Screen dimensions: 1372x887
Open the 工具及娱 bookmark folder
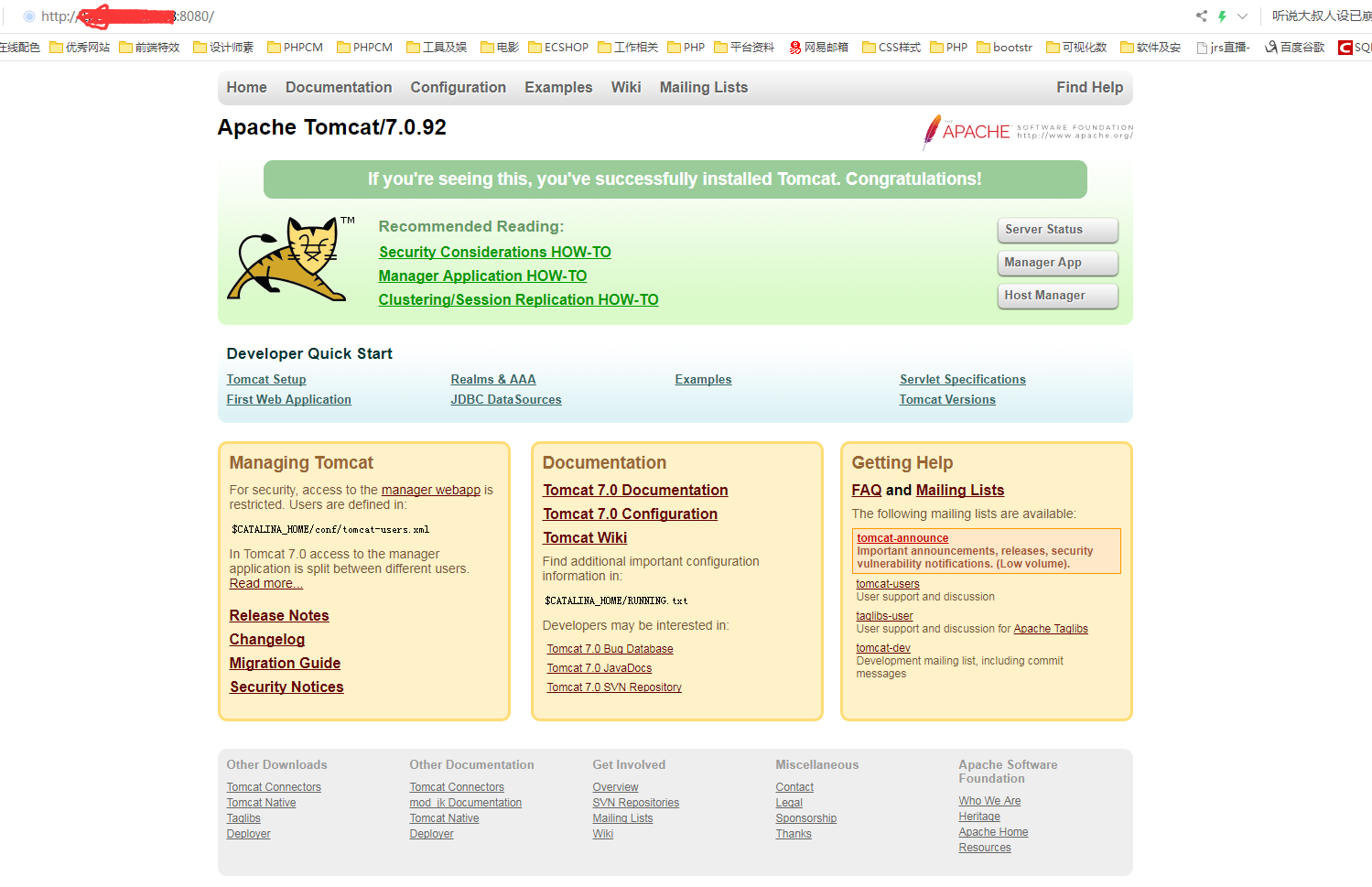pos(437,48)
